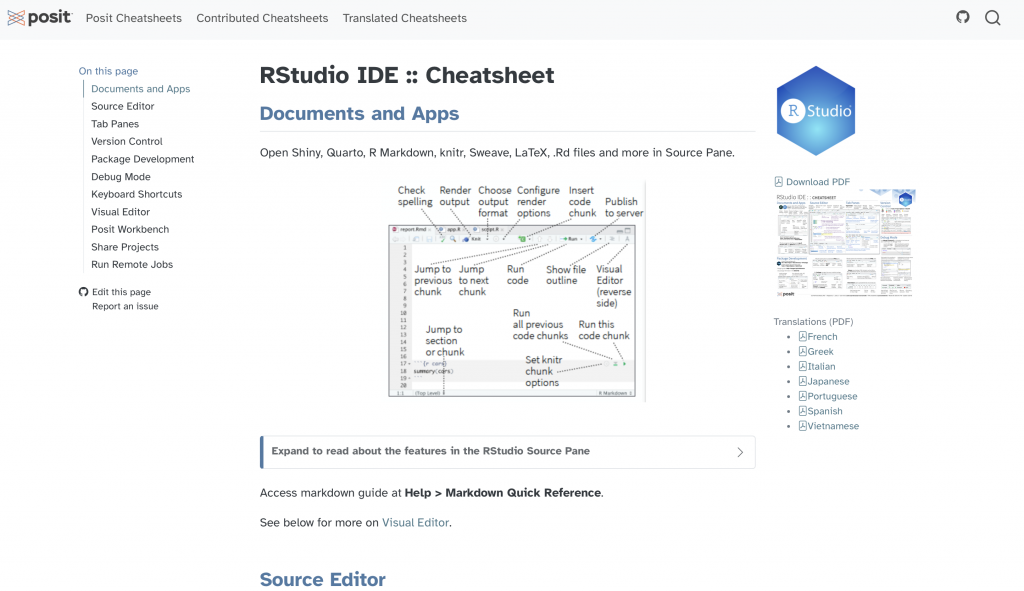Click the PDF icon next to French
The height and width of the screenshot is (591, 1024).
click(x=803, y=336)
